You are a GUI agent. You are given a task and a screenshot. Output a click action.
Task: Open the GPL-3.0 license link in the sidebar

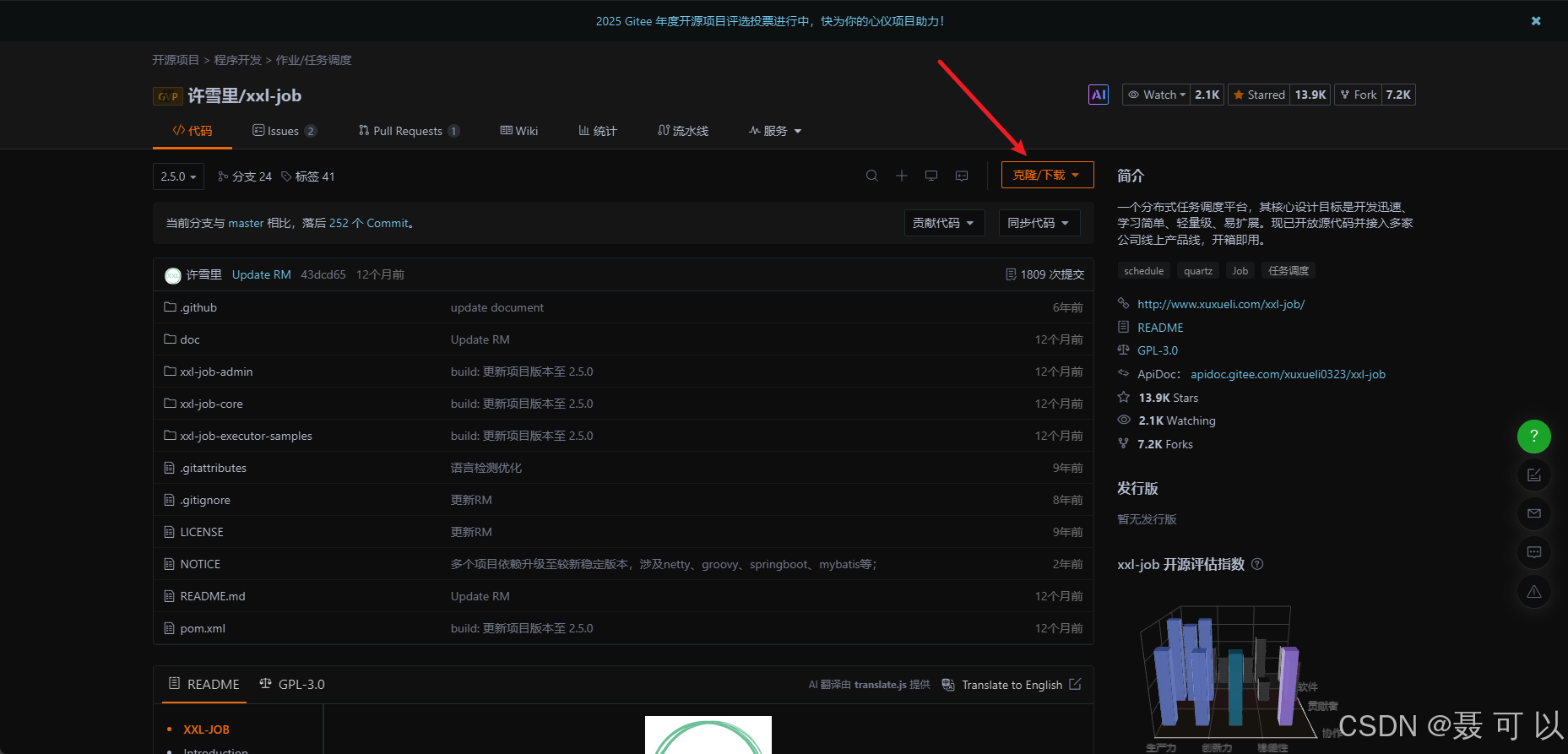[1158, 350]
